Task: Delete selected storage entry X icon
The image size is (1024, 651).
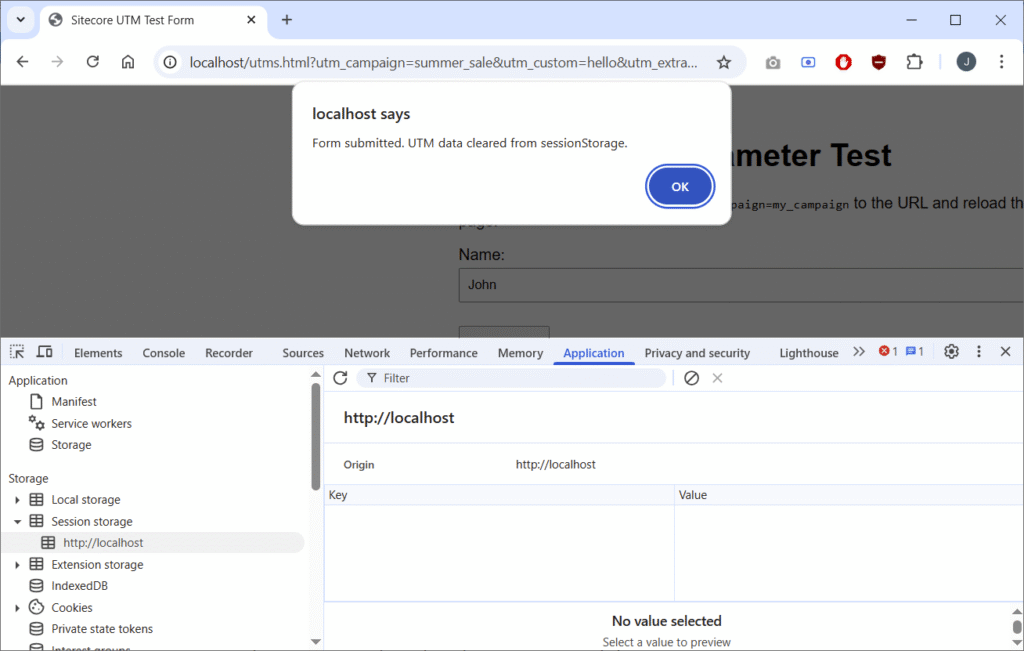Action: click(x=717, y=378)
